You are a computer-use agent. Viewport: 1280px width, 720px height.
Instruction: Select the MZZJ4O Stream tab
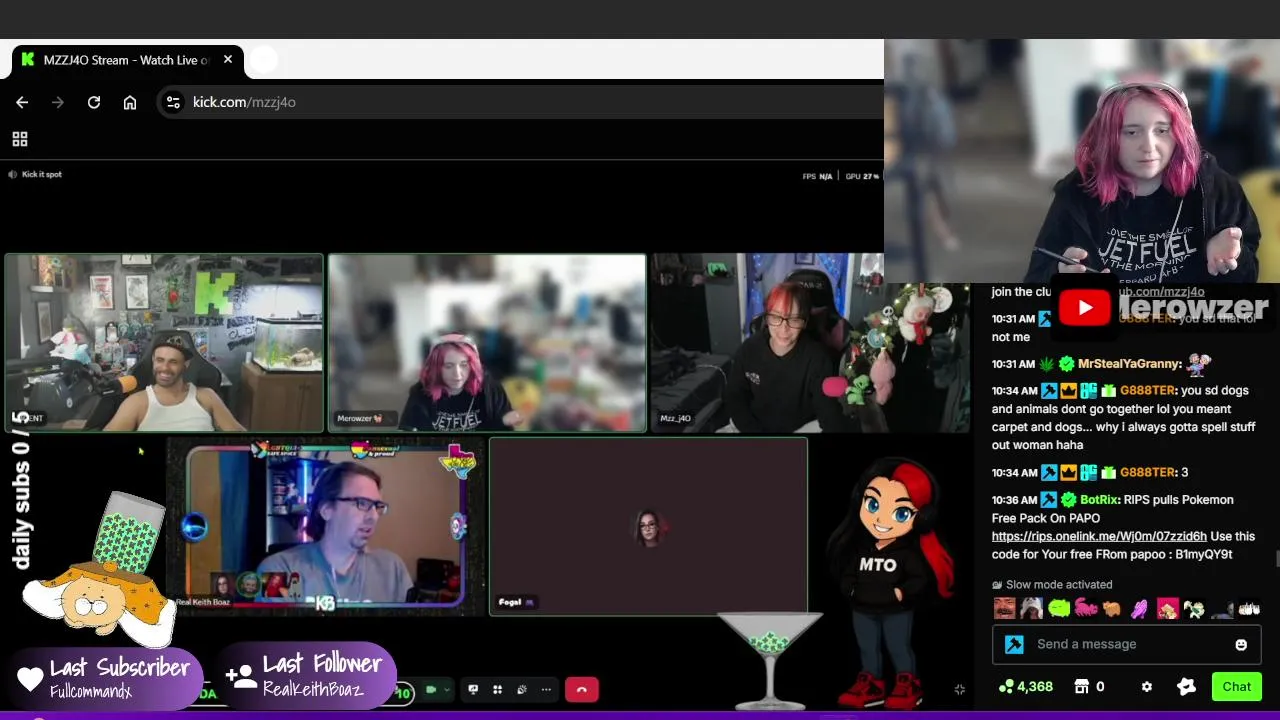pyautogui.click(x=127, y=60)
